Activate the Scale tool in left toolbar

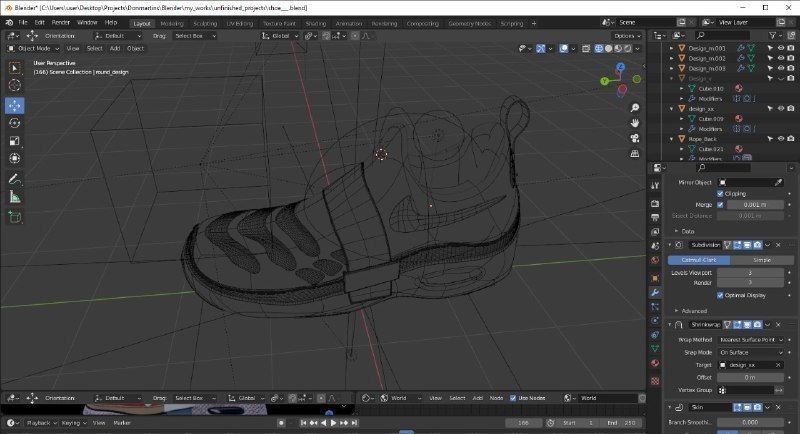coord(15,141)
